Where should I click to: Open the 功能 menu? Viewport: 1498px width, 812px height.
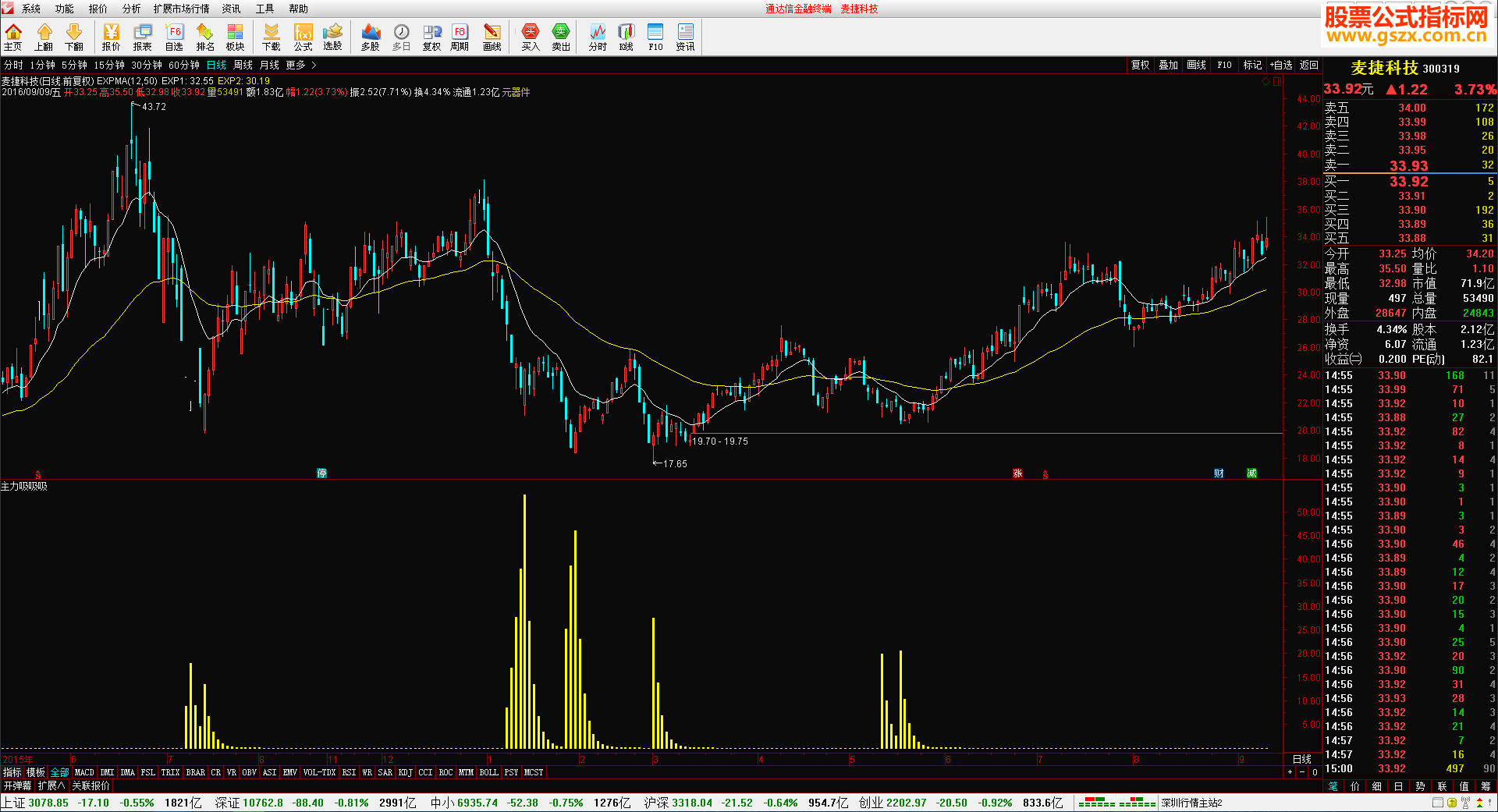(65, 9)
